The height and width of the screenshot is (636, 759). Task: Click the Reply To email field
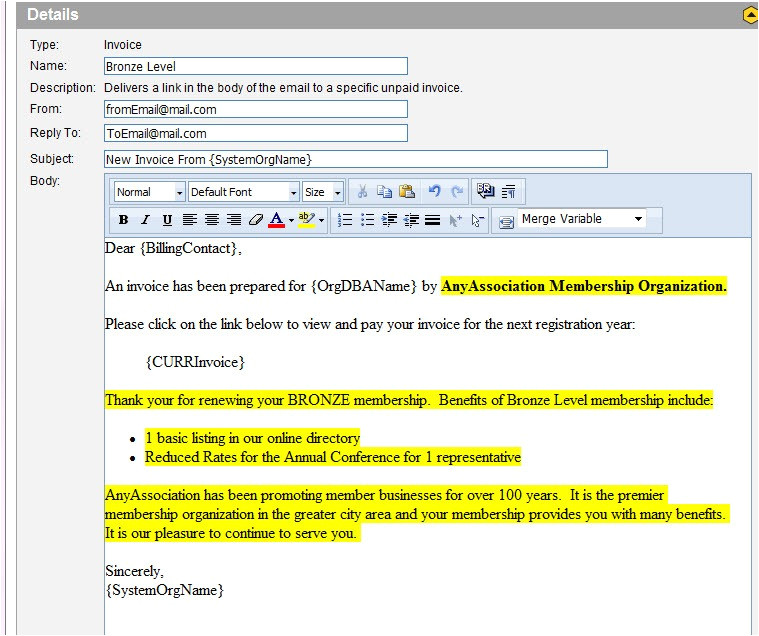point(255,133)
